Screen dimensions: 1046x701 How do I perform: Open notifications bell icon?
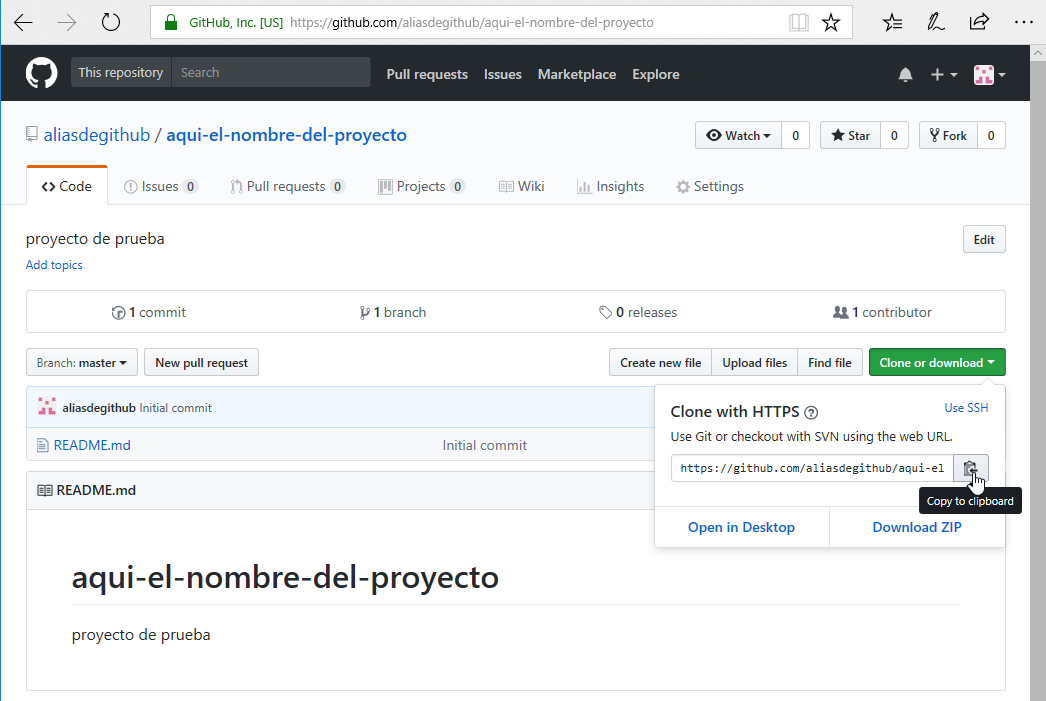[905, 75]
